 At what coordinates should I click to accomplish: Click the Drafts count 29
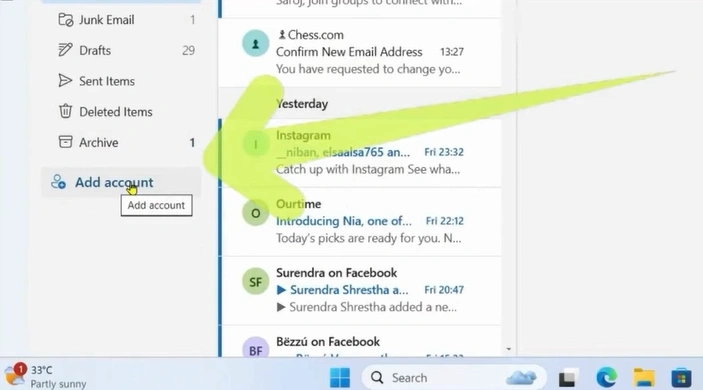coord(188,50)
